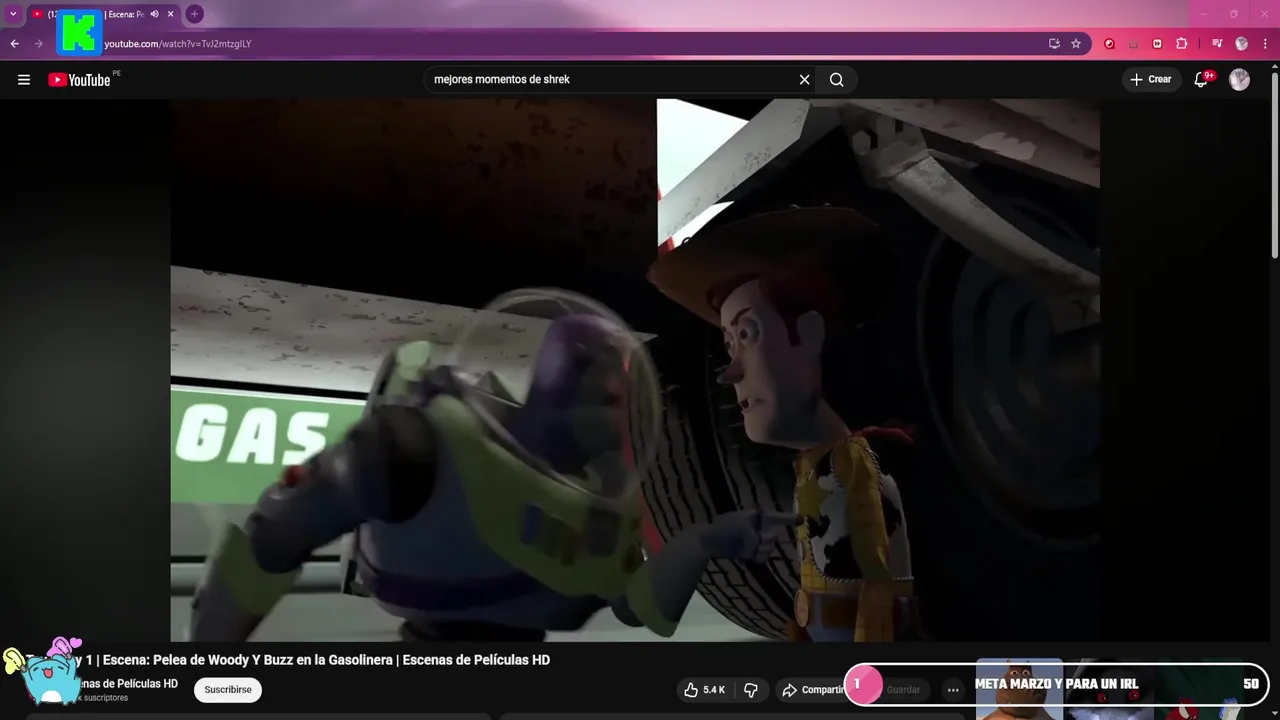Image resolution: width=1280 pixels, height=720 pixels.
Task: Go to the YouTube home logo
Action: click(x=79, y=80)
